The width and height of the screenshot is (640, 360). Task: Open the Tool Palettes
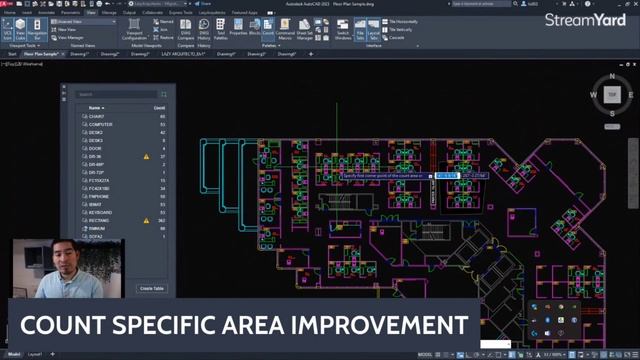coord(220,29)
